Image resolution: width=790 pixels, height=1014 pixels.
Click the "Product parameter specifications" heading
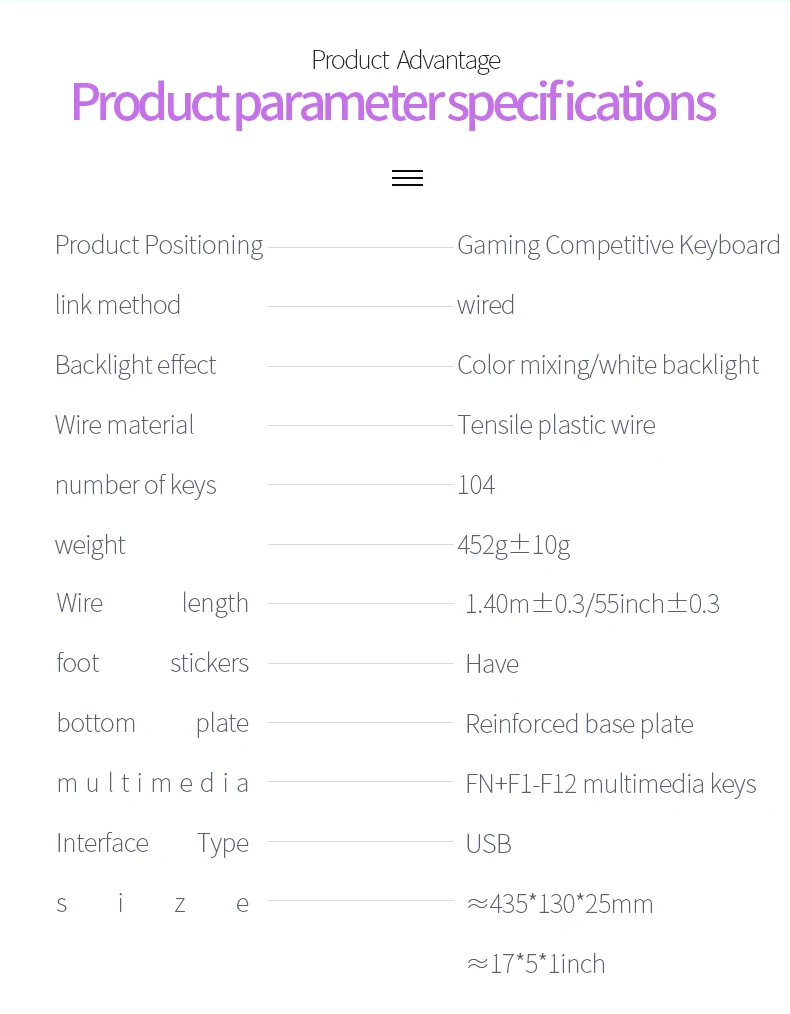pyautogui.click(x=393, y=103)
